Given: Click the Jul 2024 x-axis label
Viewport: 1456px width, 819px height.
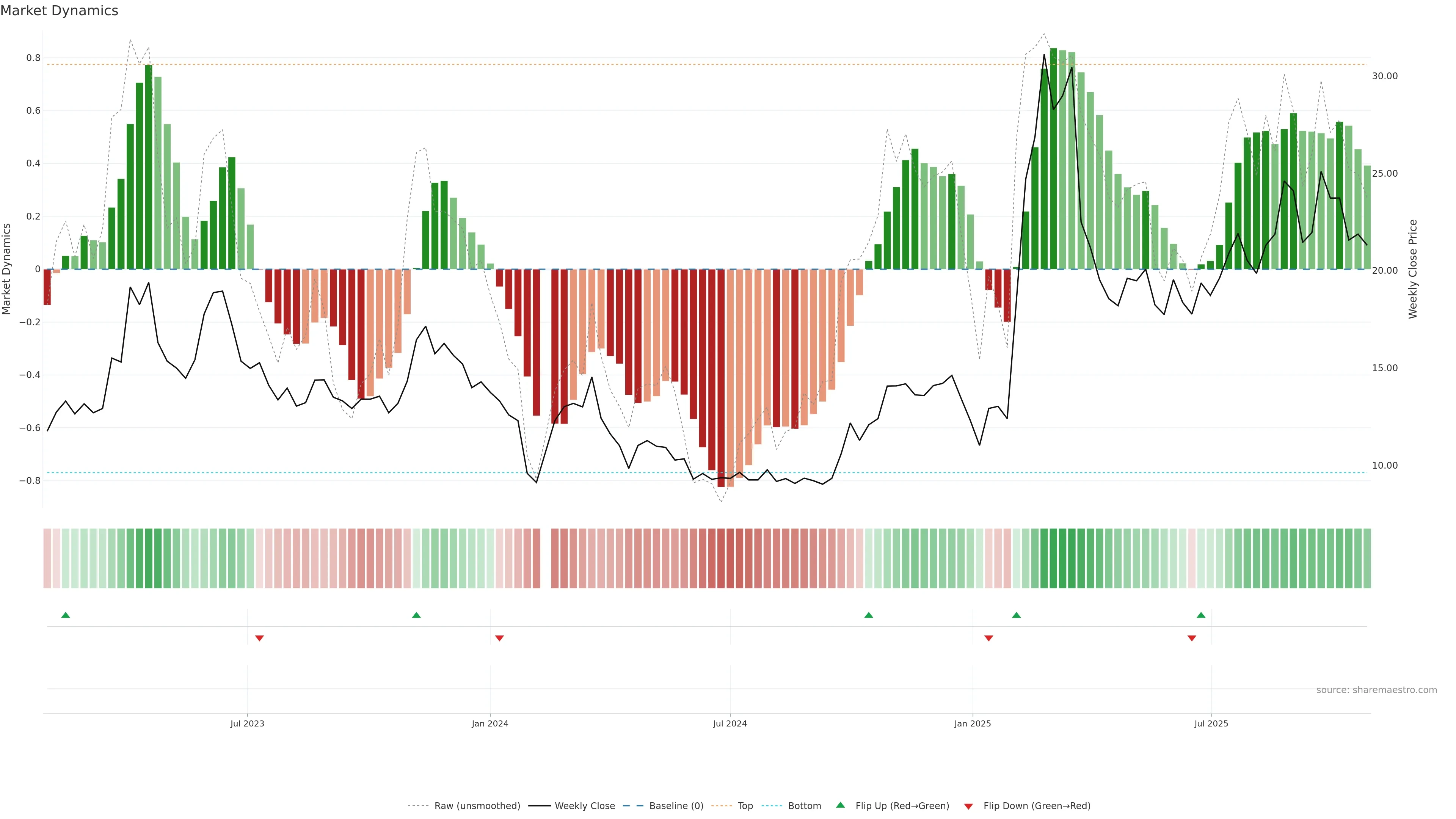Looking at the screenshot, I should pos(730,724).
